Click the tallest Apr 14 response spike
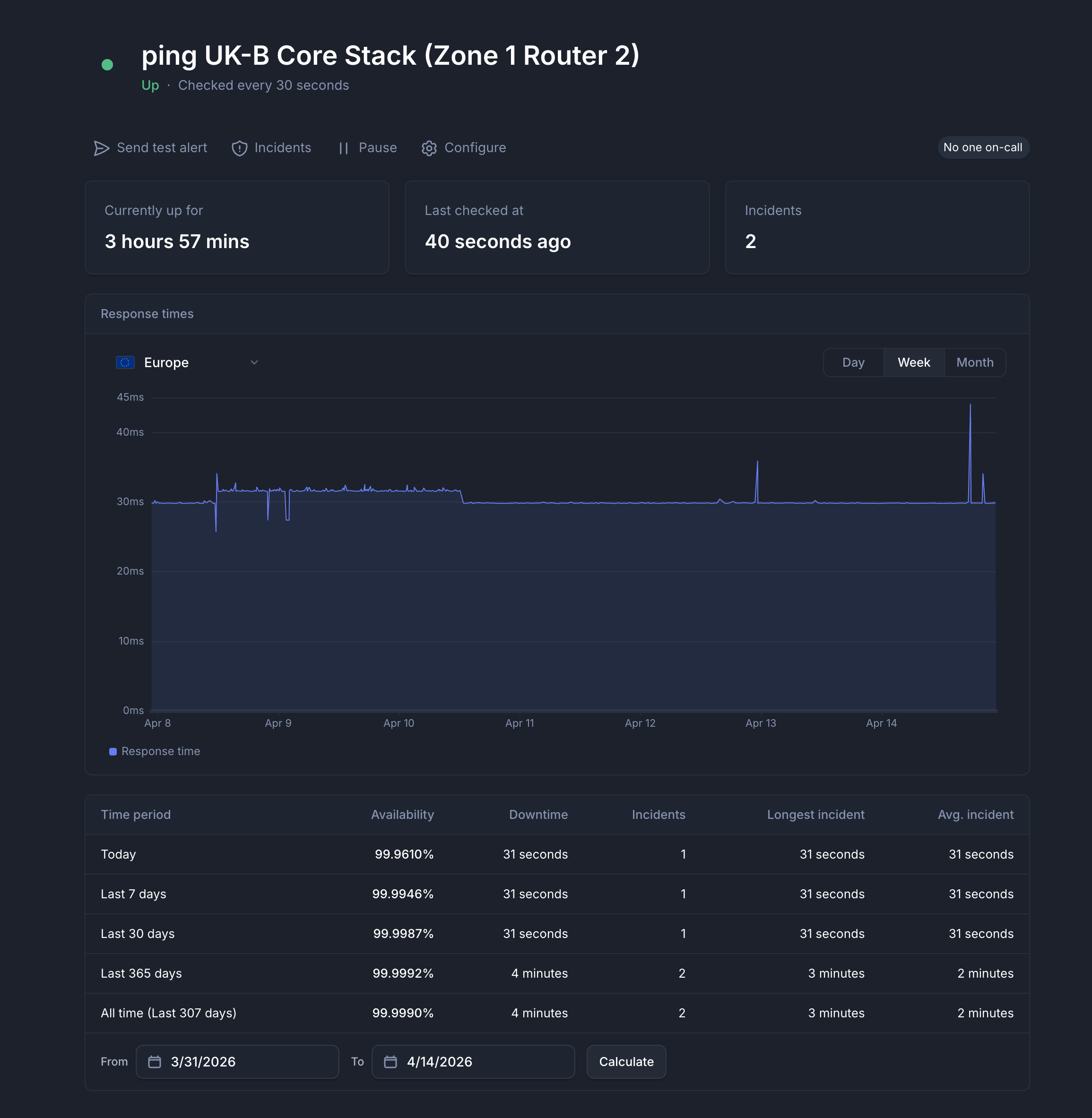This screenshot has width=1092, height=1118. [970, 406]
